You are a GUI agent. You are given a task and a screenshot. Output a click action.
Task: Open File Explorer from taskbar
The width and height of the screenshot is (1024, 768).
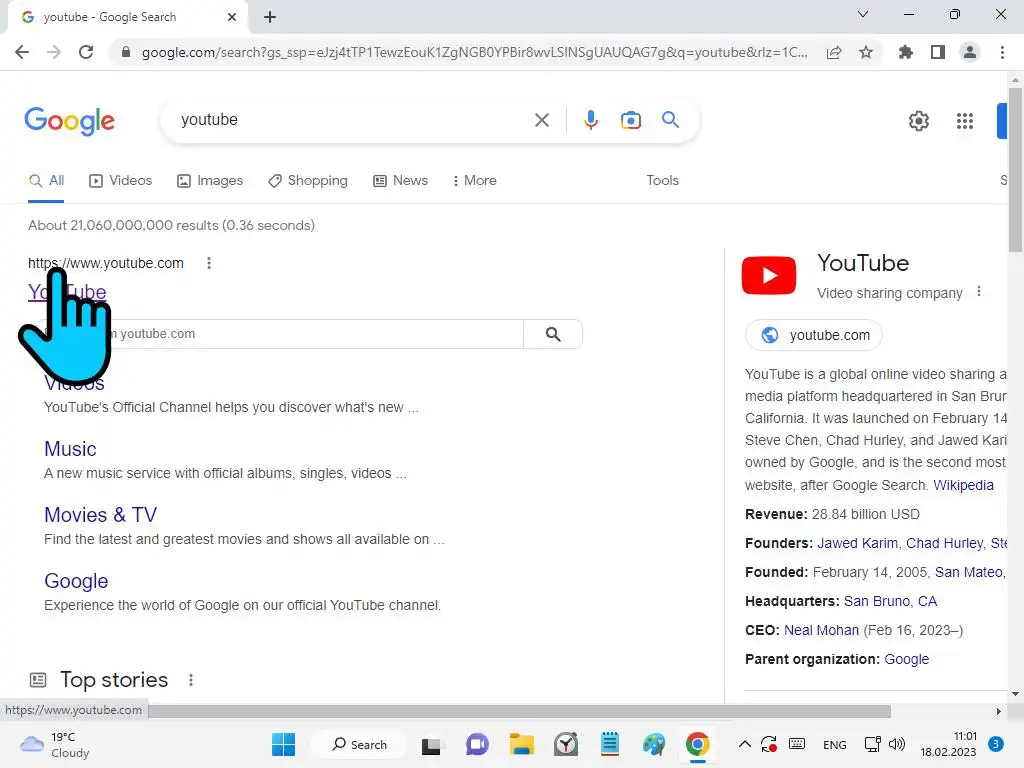coord(522,744)
